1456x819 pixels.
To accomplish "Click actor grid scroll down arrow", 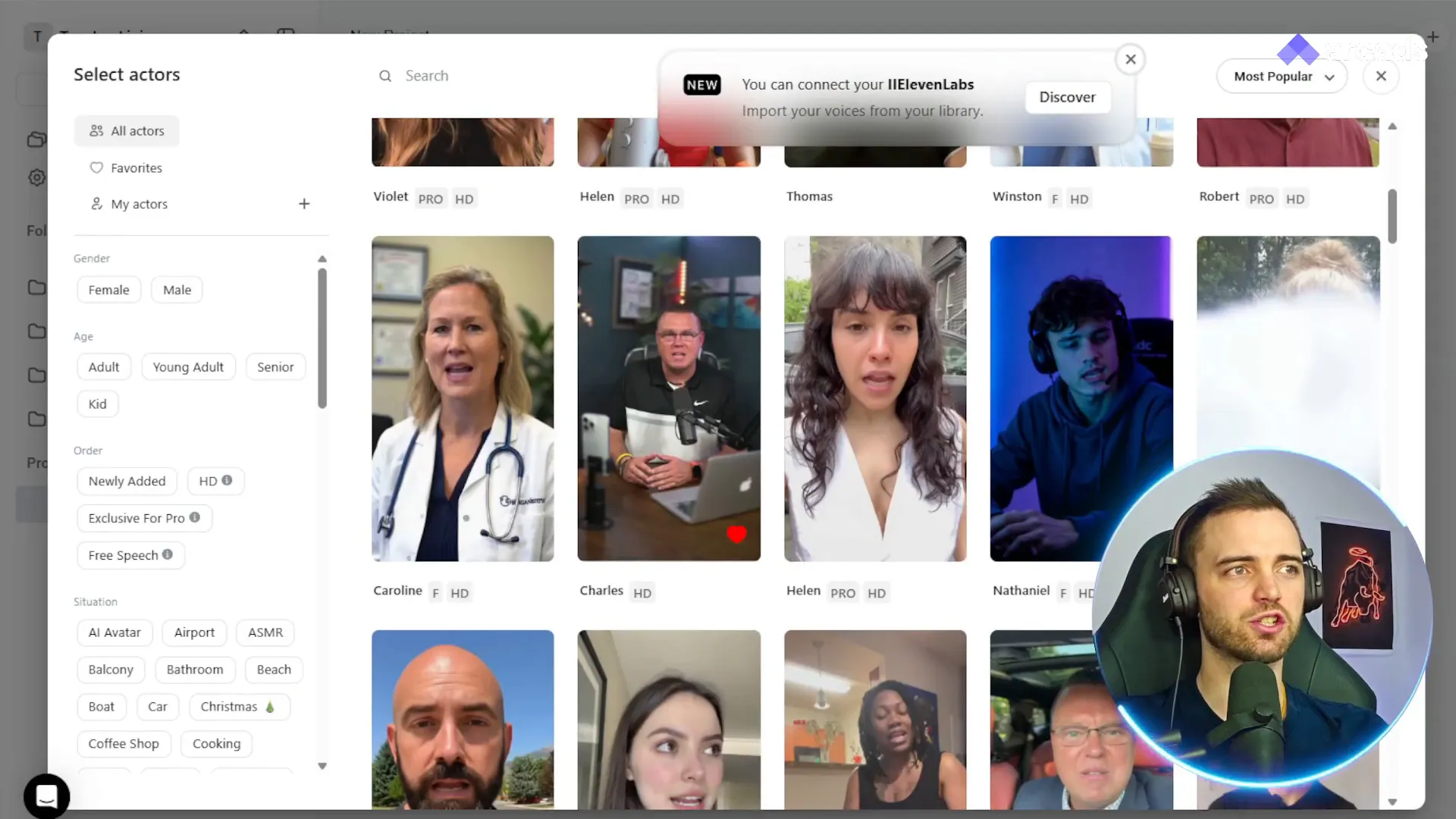I will click(x=1392, y=802).
